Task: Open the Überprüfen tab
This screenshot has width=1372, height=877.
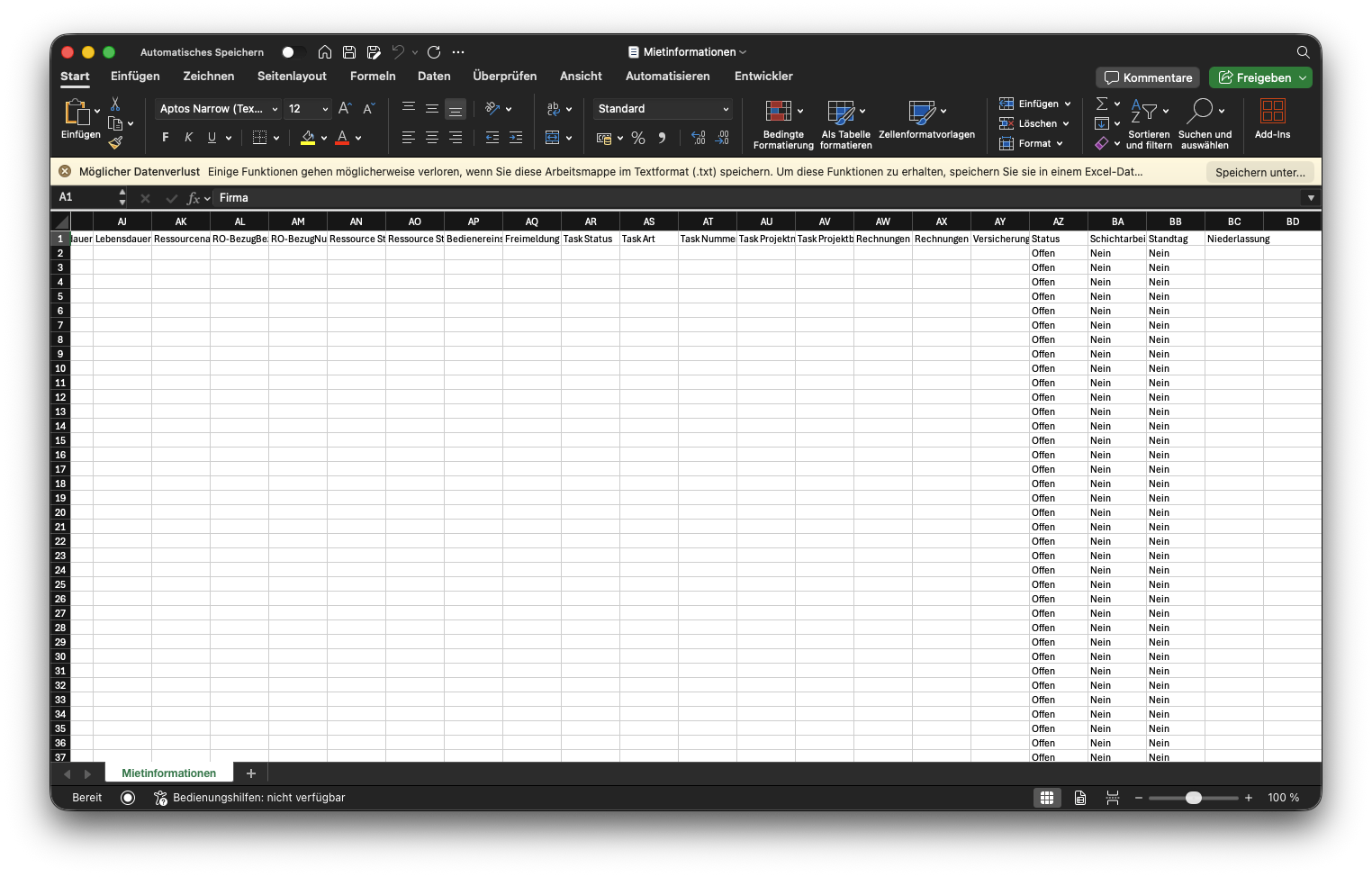Action: (x=505, y=77)
